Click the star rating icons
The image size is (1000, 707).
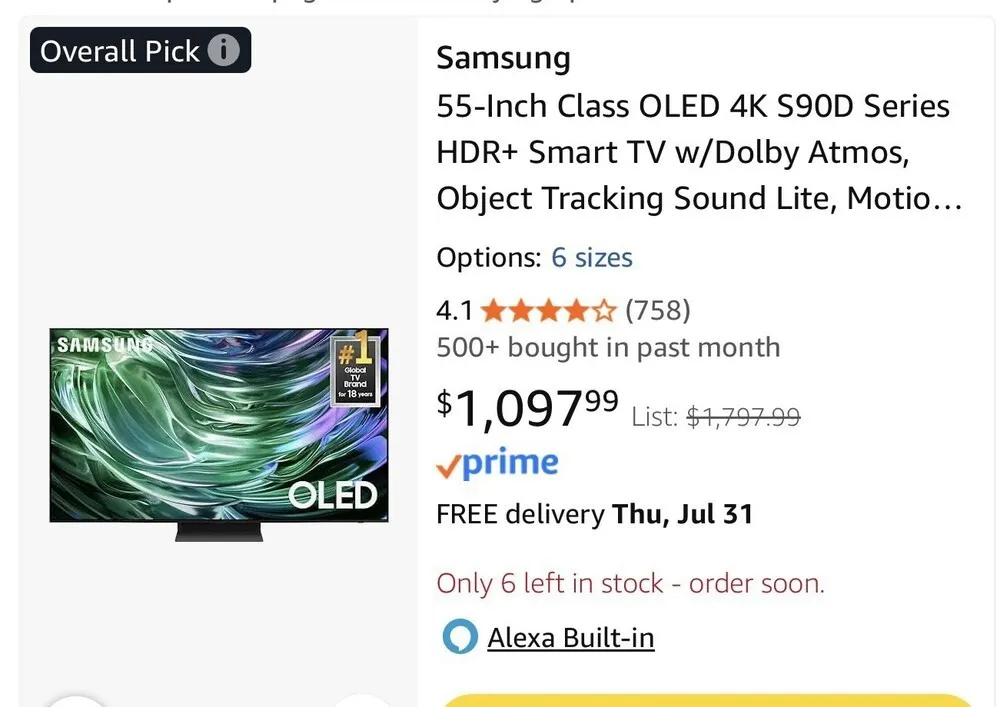pyautogui.click(x=548, y=311)
